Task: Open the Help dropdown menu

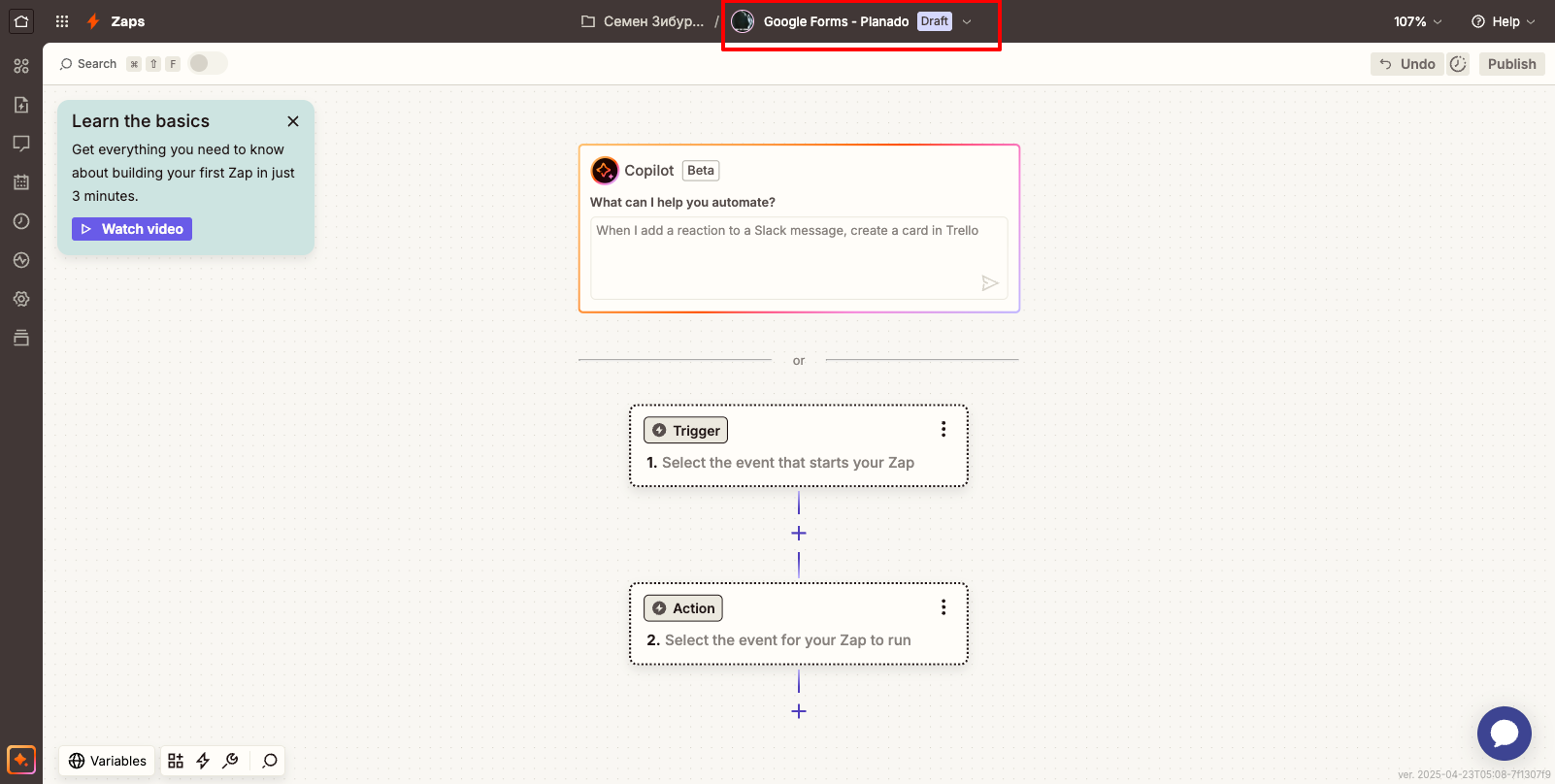Action: (1504, 21)
